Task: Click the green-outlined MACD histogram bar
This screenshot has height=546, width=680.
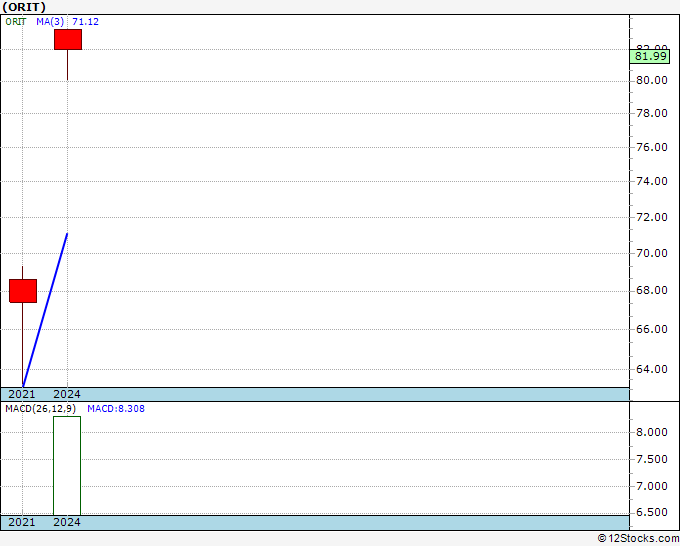Action: click(x=67, y=465)
